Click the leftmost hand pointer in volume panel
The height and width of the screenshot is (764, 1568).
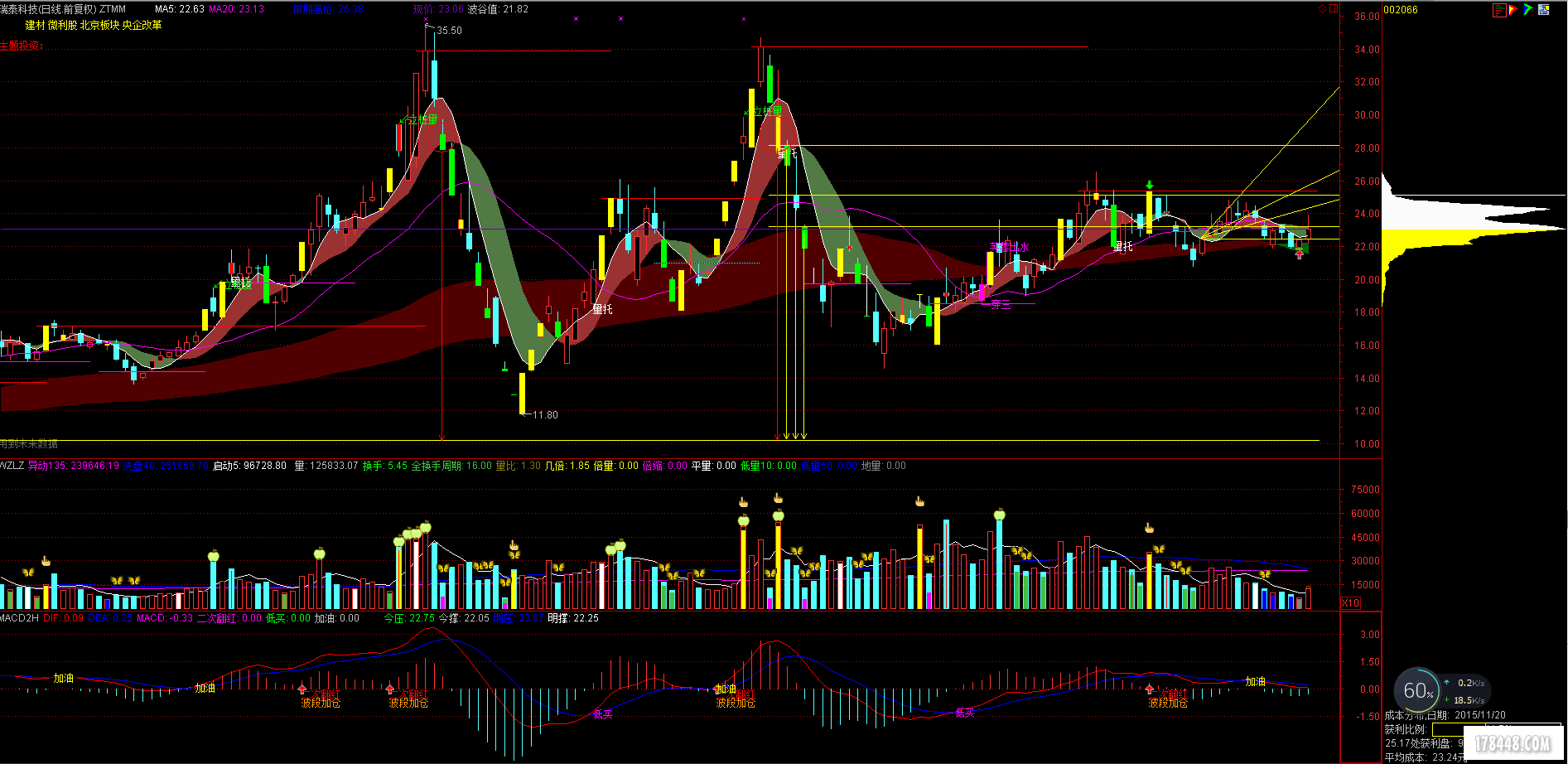tap(46, 561)
